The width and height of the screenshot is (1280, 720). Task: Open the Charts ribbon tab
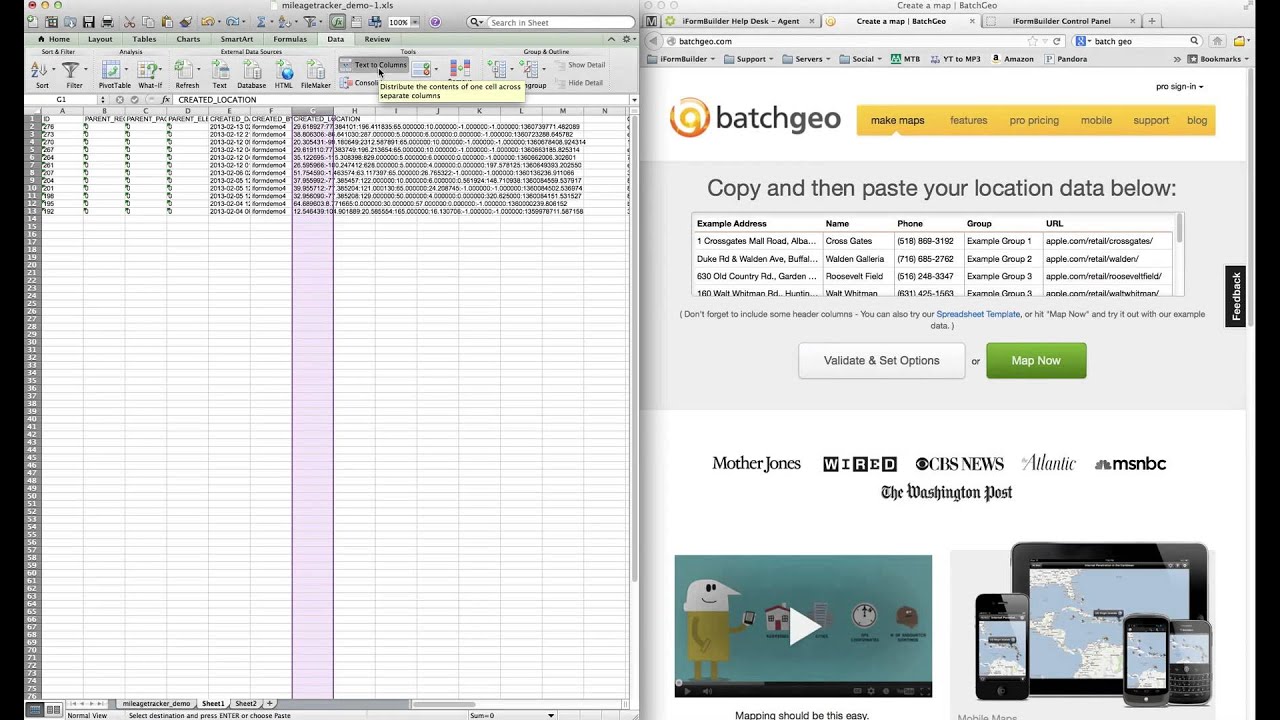(188, 39)
